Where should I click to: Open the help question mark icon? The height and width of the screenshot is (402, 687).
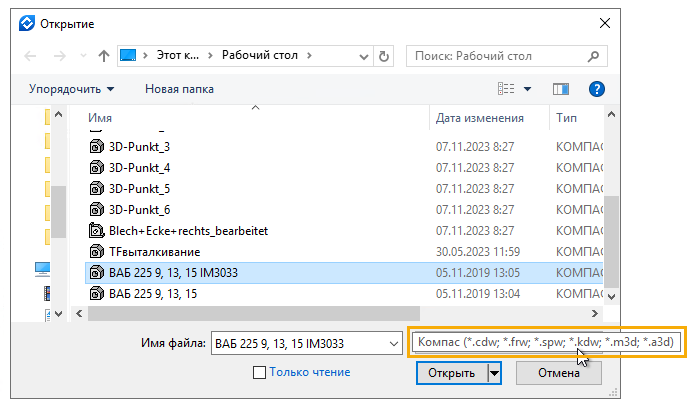click(x=598, y=89)
